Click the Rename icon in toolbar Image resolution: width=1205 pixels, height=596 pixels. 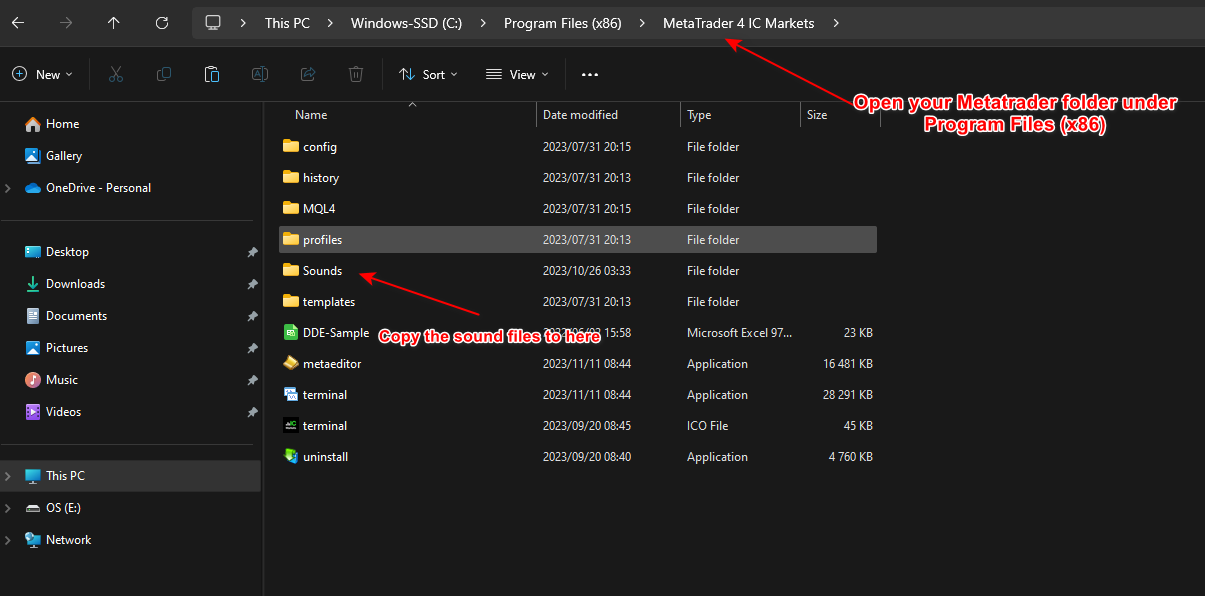[259, 74]
